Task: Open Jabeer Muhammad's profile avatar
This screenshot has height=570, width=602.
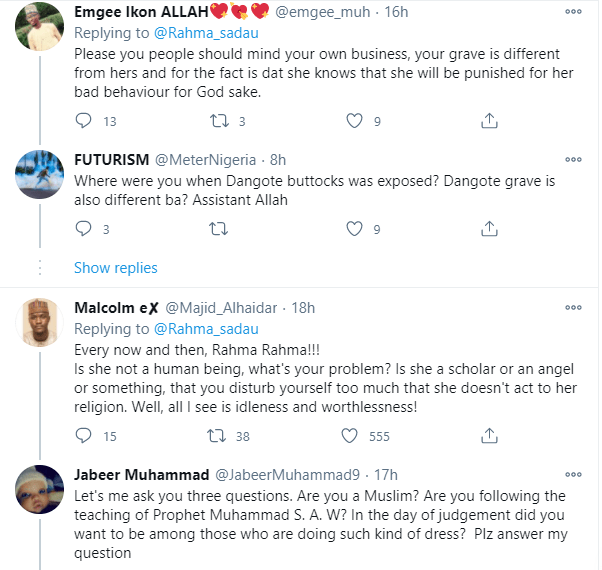Action: [38, 491]
